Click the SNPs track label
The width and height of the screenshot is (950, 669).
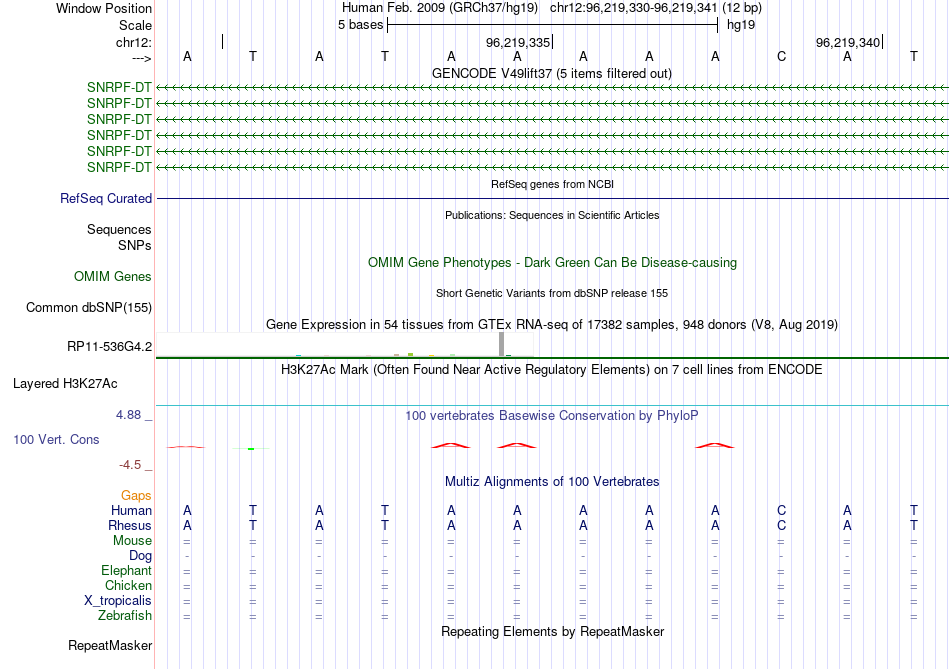pyautogui.click(x=135, y=245)
